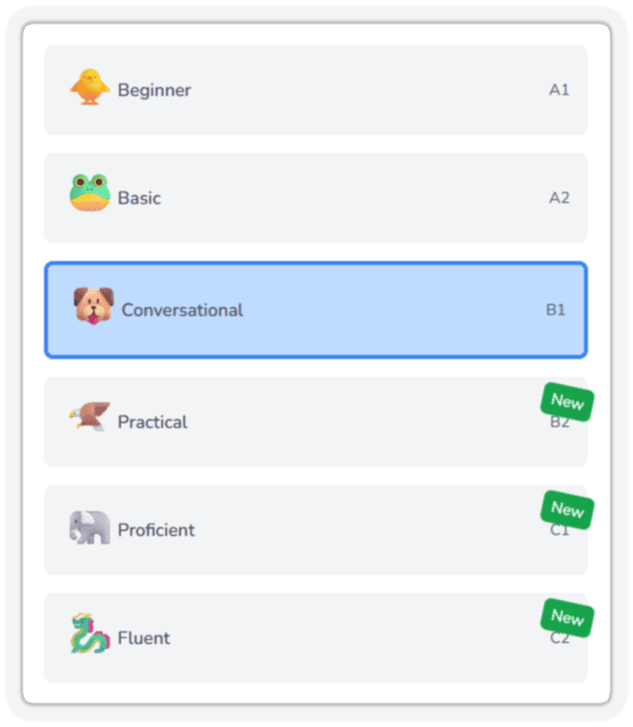Click the New badge on Fluent
This screenshot has height=727, width=633.
coord(567,618)
